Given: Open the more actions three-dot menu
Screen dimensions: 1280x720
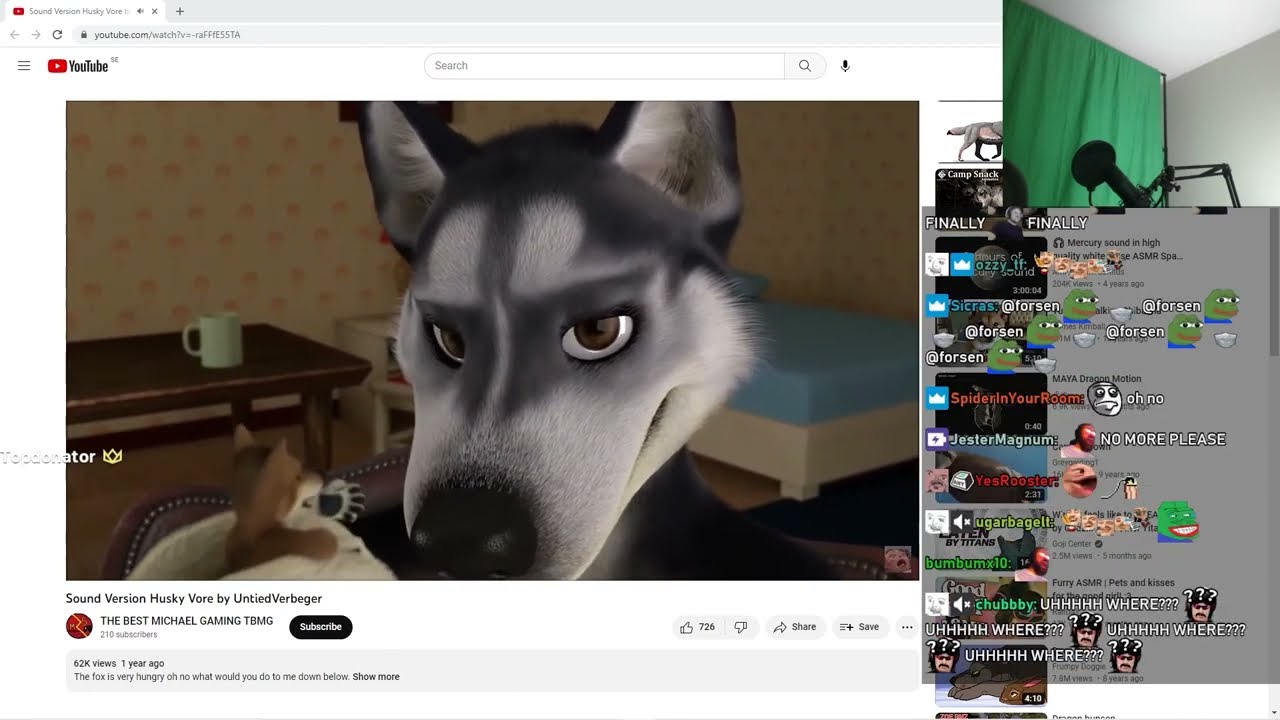Looking at the screenshot, I should 907,627.
